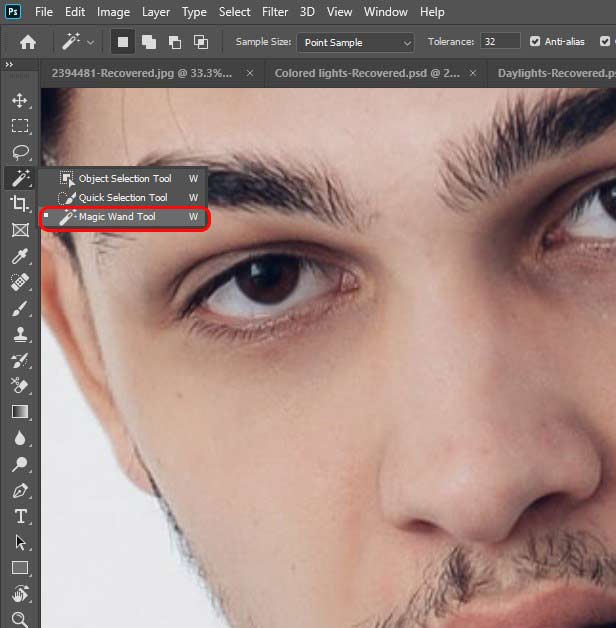
Task: Select the Rectangular Marquee tool
Action: tap(20, 126)
